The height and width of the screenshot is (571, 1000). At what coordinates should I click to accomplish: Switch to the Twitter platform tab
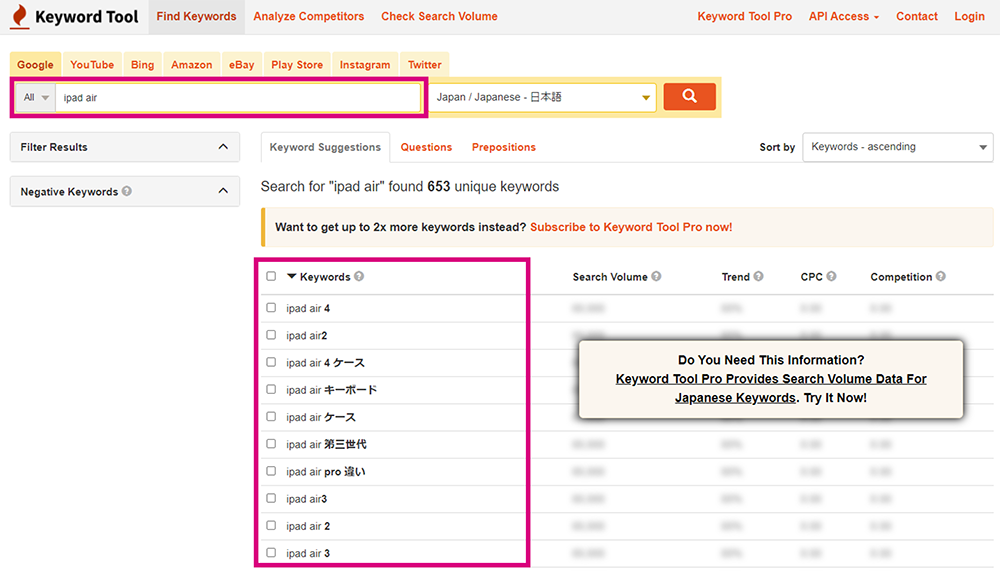(x=425, y=64)
